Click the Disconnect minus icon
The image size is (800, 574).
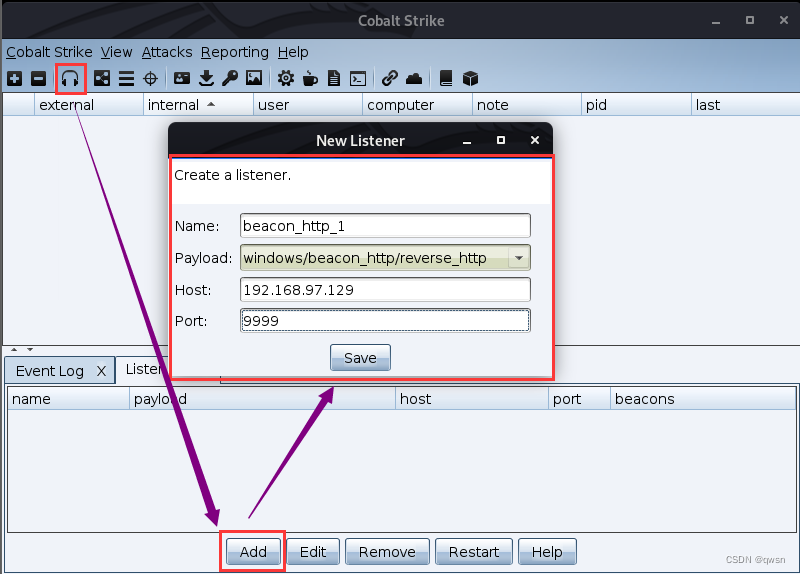[x=38, y=79]
